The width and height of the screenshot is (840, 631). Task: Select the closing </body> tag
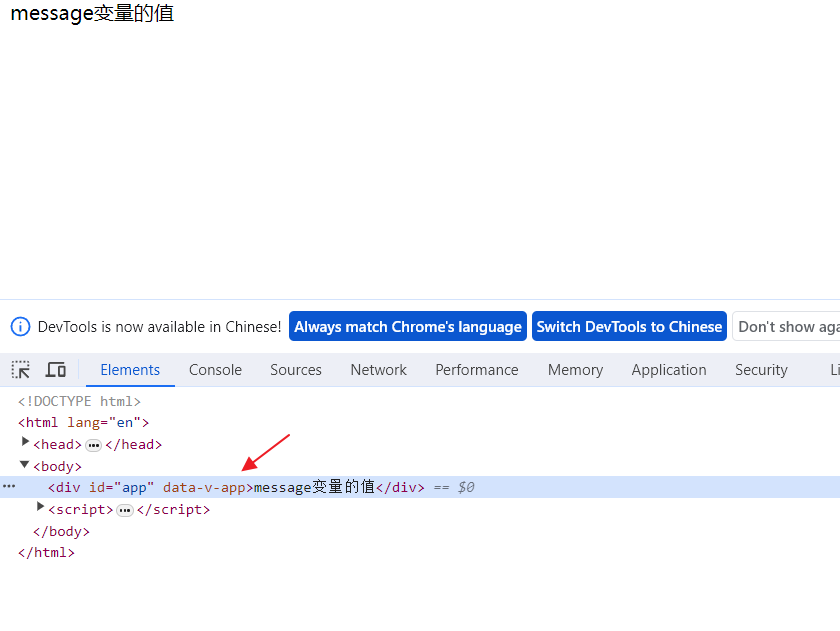coord(61,531)
